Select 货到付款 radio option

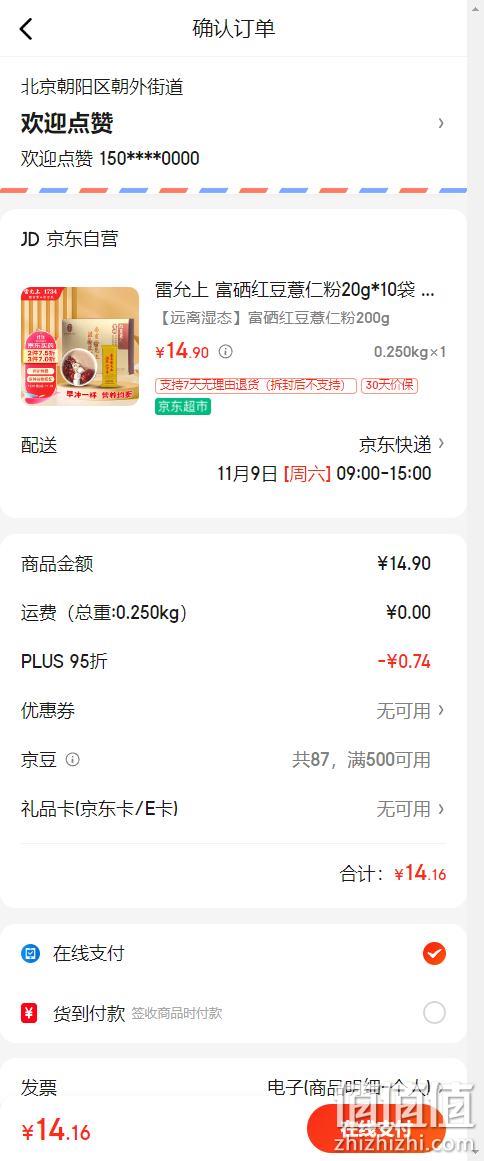[434, 1012]
